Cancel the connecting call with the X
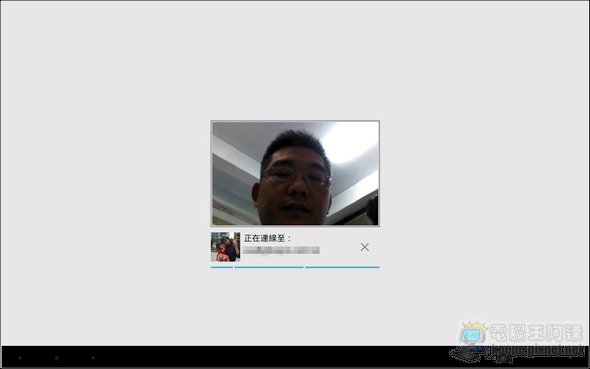 pyautogui.click(x=365, y=247)
